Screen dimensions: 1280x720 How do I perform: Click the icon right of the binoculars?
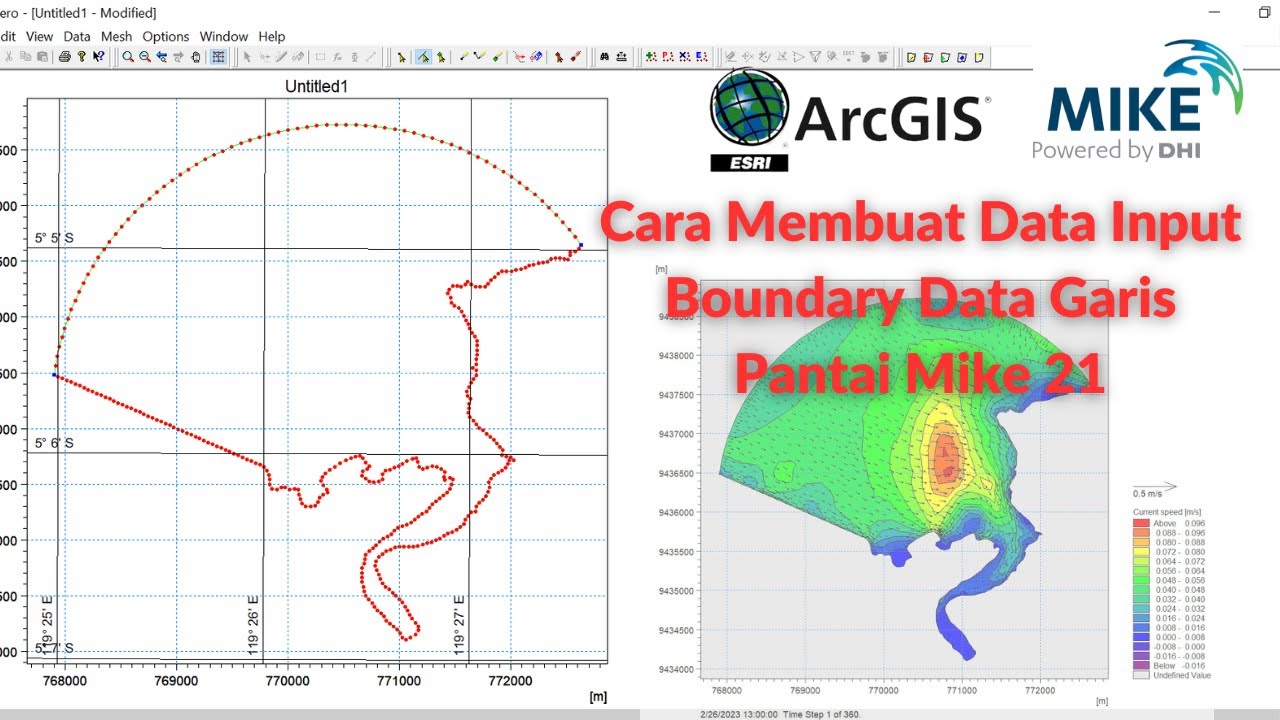click(621, 57)
